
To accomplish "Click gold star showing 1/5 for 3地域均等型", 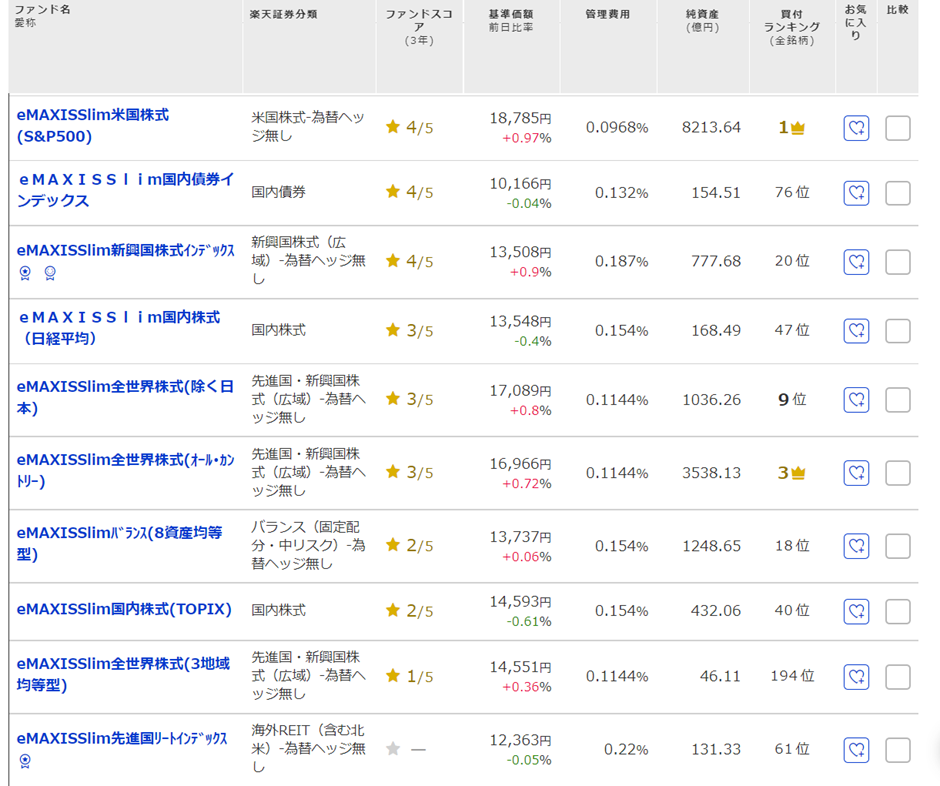I will pyautogui.click(x=393, y=676).
